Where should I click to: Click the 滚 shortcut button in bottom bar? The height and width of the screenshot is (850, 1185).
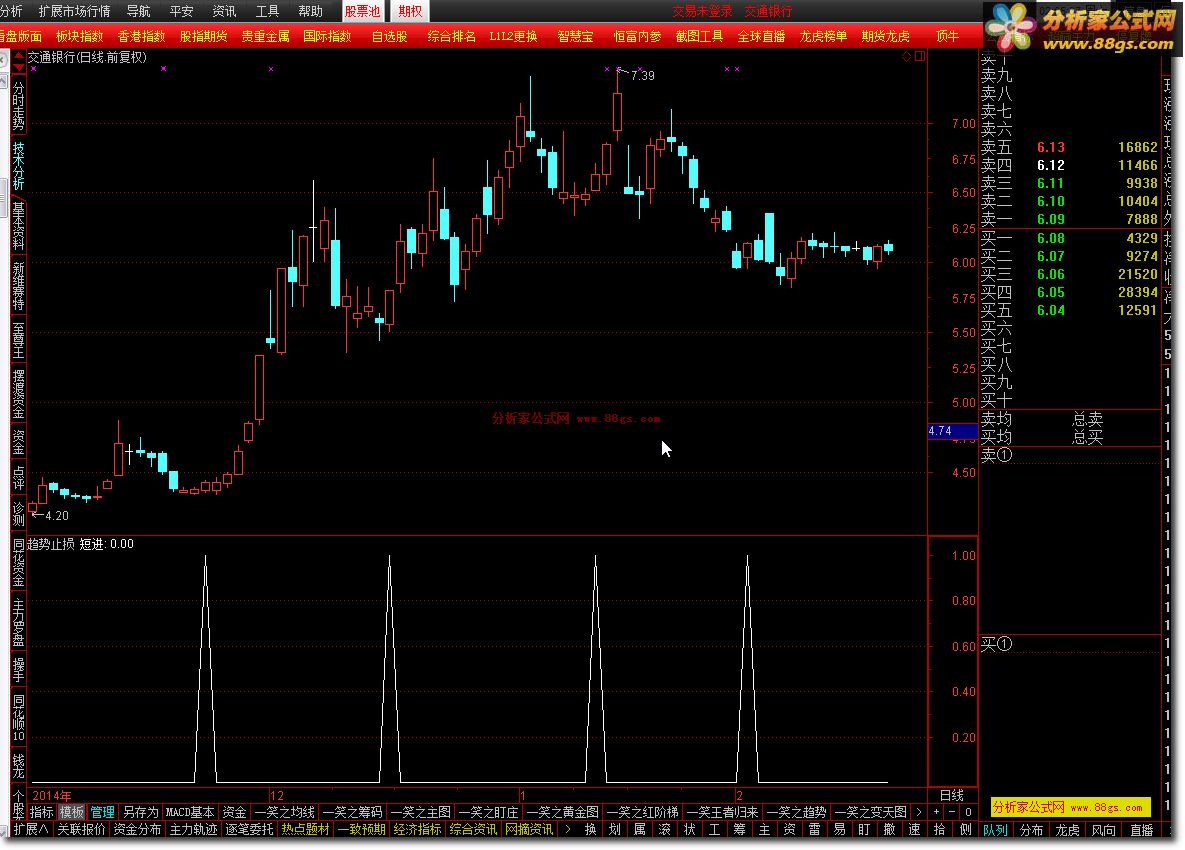(x=664, y=830)
